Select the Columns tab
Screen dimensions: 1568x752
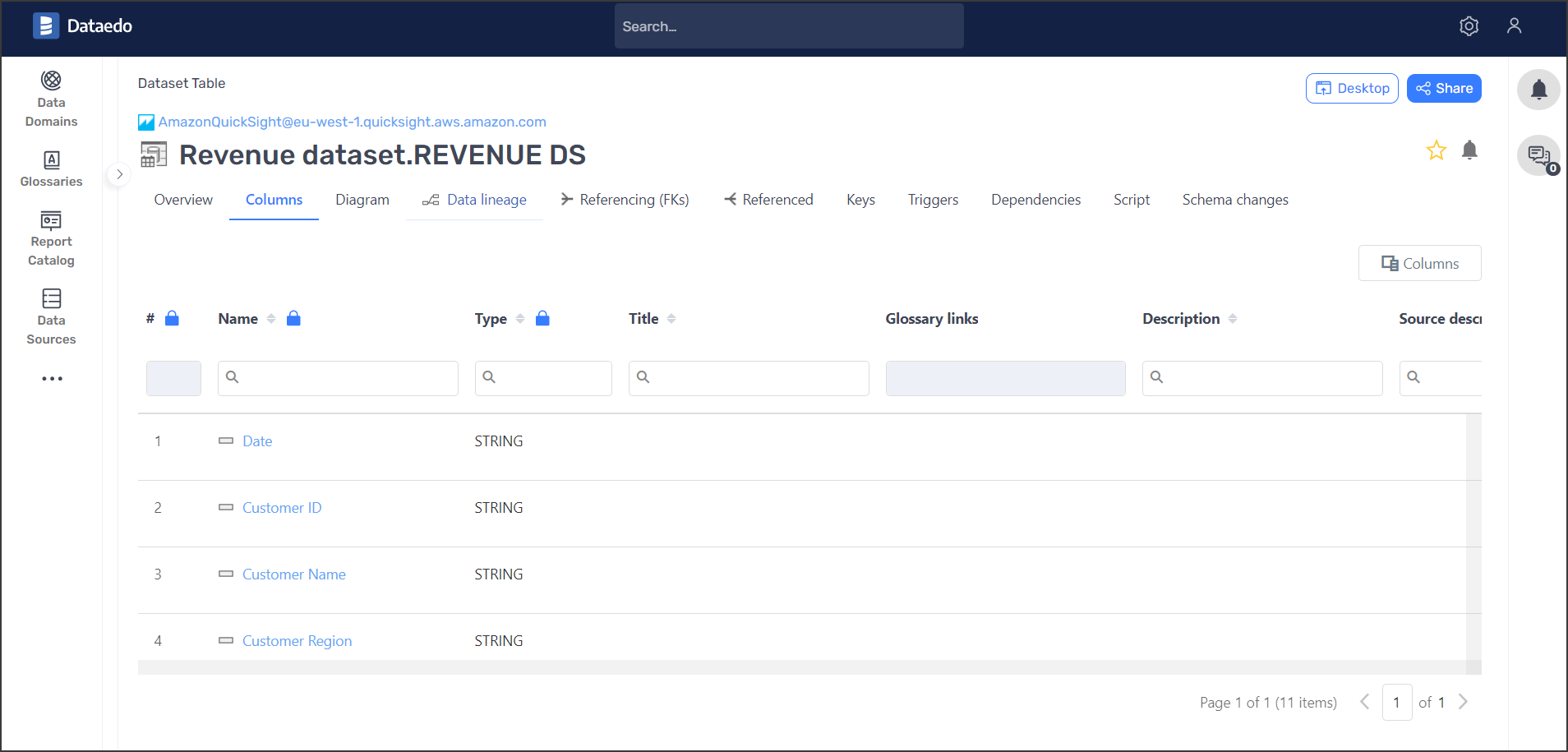[274, 200]
